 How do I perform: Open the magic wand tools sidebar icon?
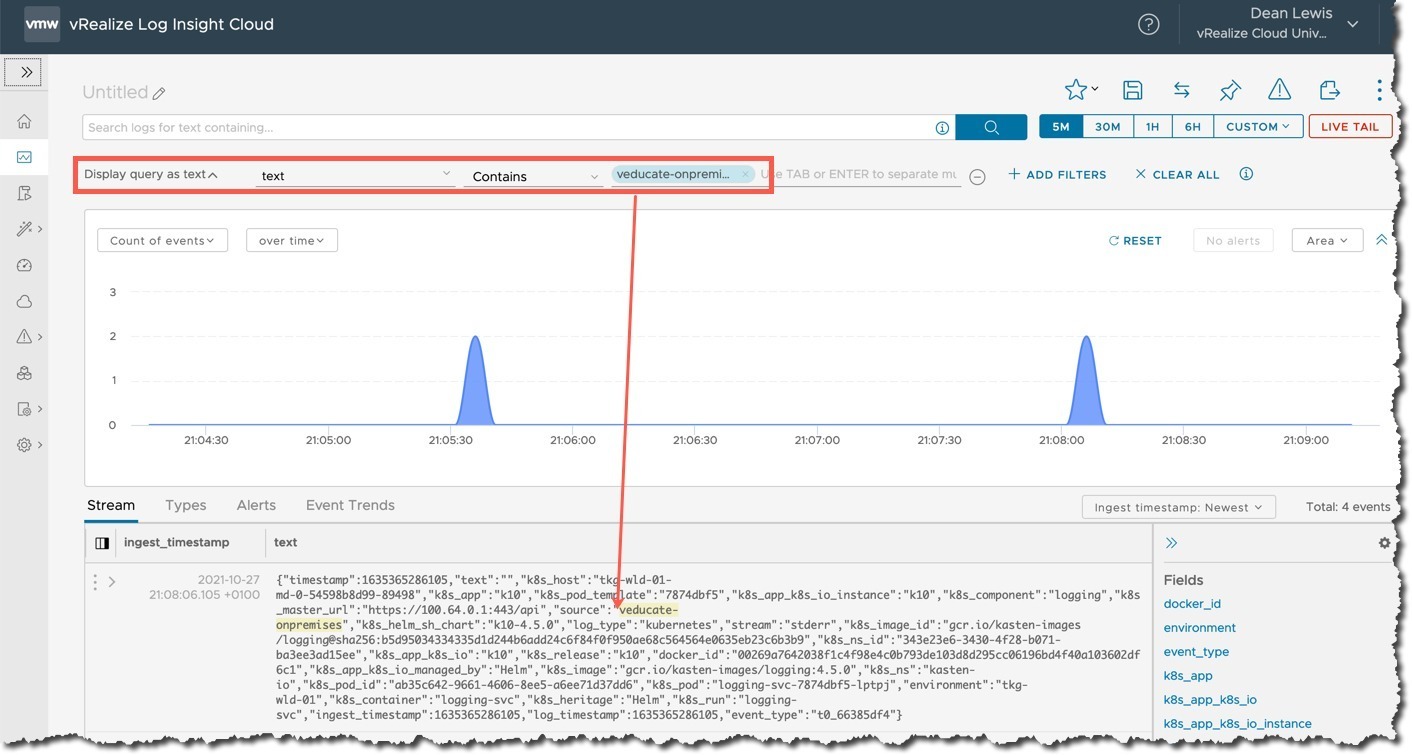click(x=25, y=229)
